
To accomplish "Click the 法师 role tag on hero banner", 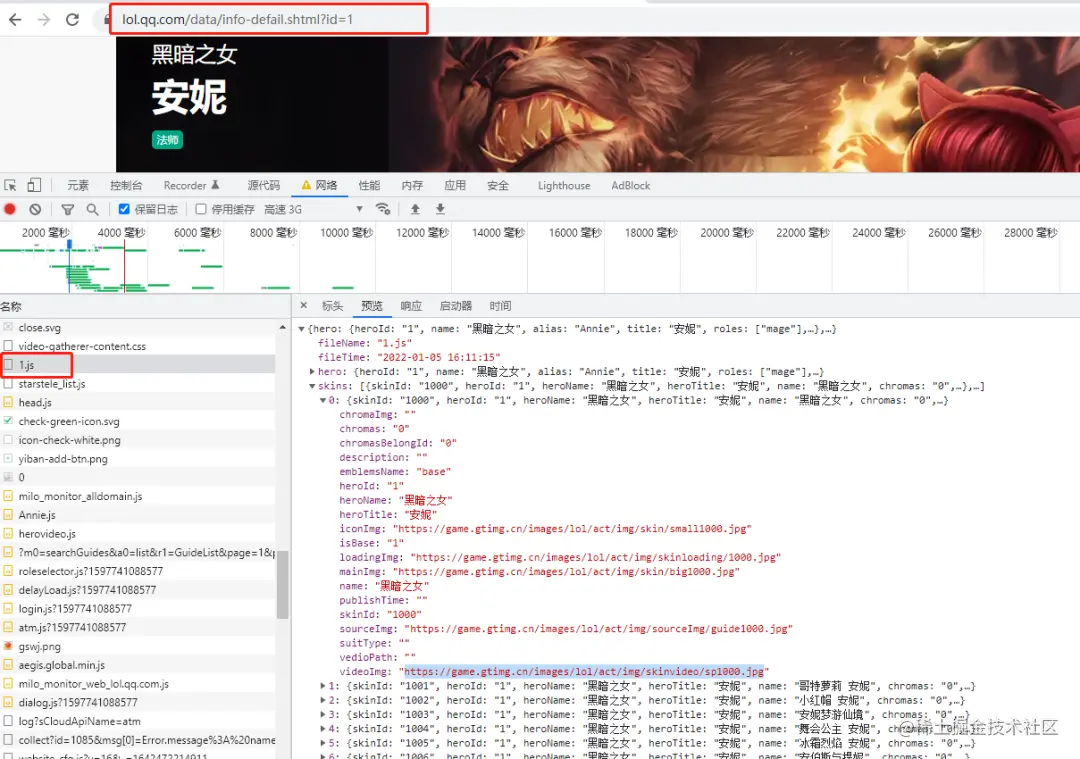I will (x=167, y=140).
